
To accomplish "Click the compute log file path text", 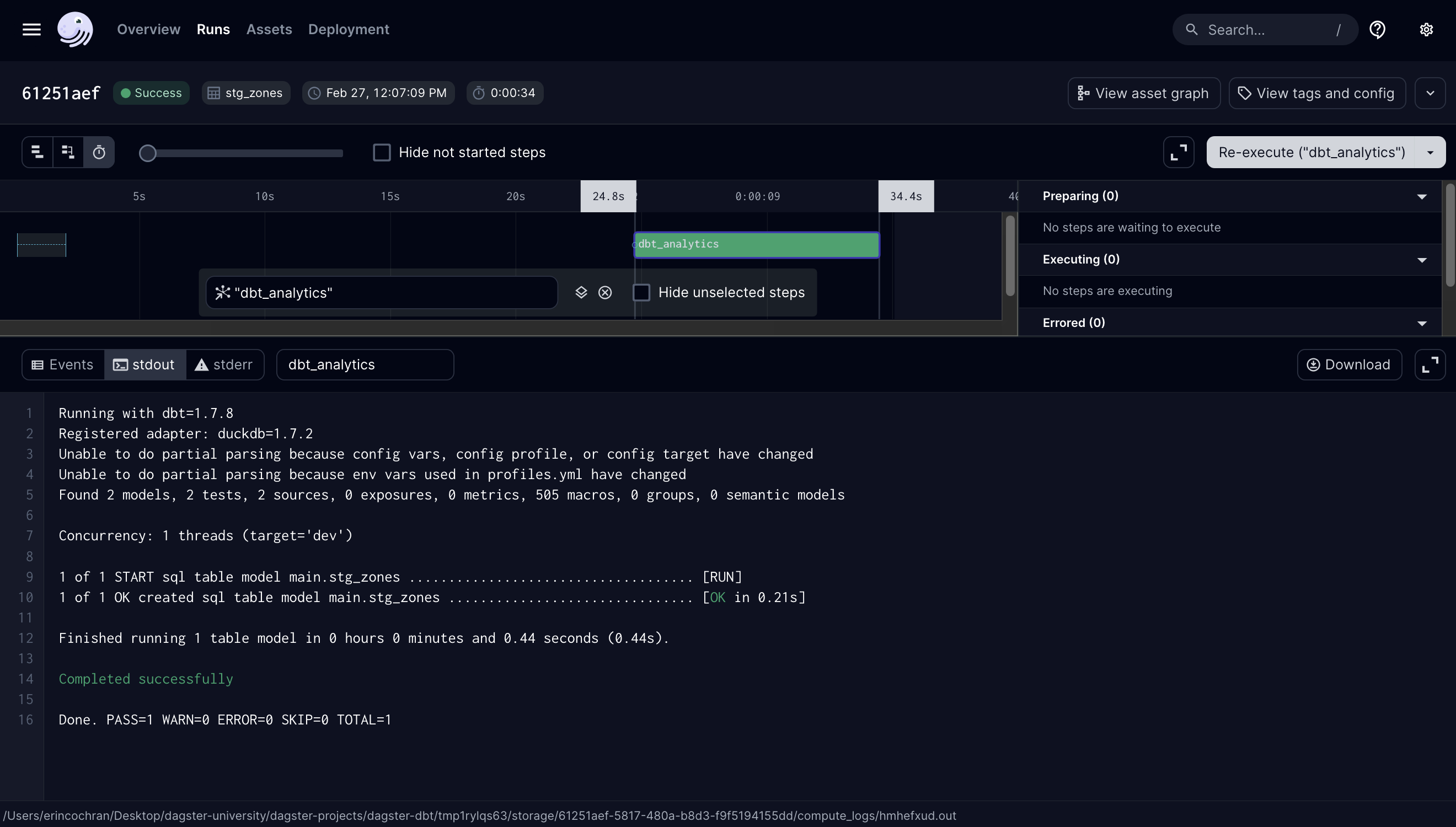I will pyautogui.click(x=479, y=815).
